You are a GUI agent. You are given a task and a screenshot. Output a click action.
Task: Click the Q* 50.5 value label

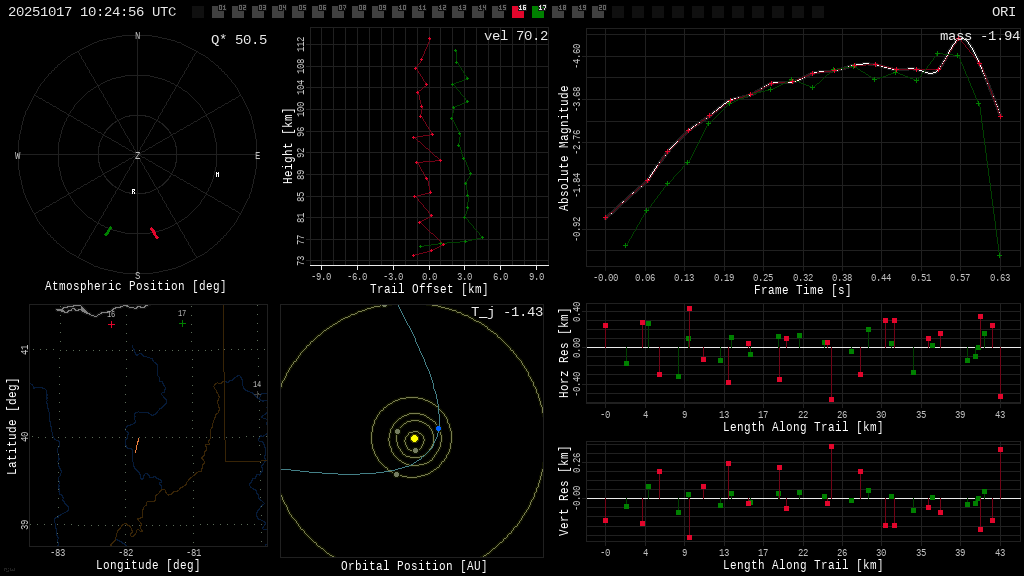point(238,40)
